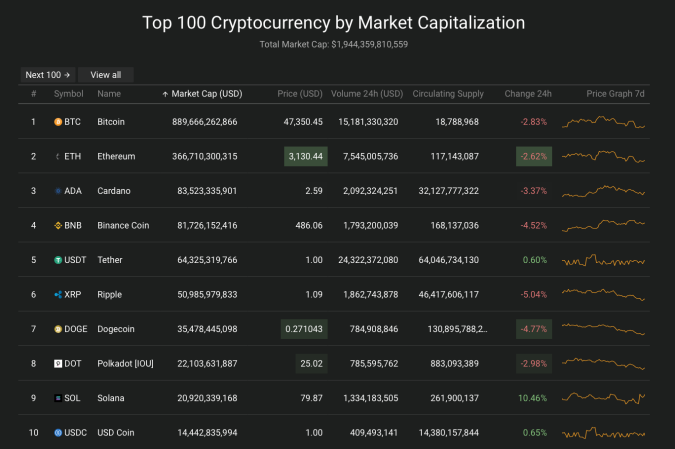The height and width of the screenshot is (449, 675).
Task: Sort by the Symbol column header
Action: pos(68,94)
